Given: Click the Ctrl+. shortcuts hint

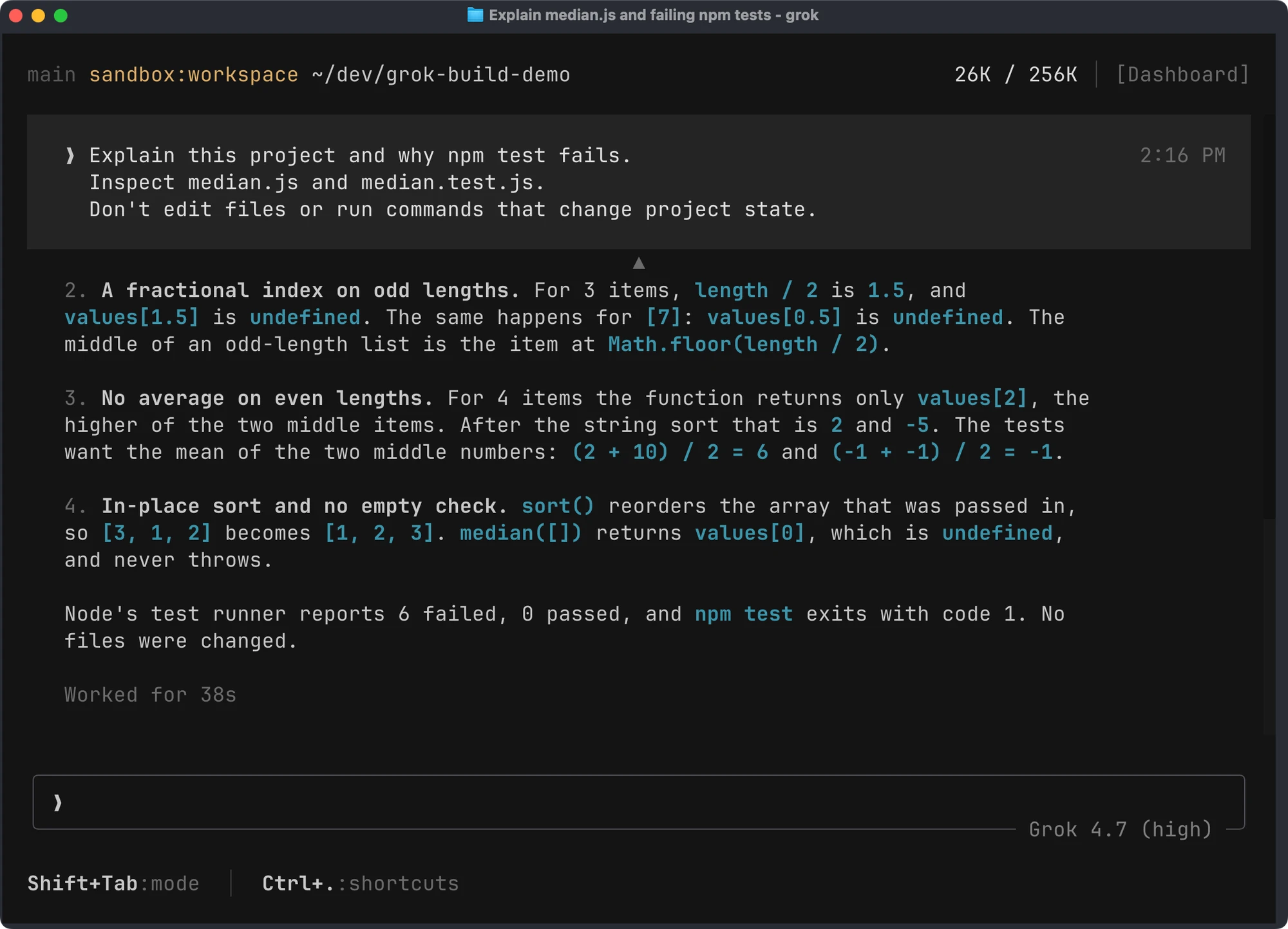Looking at the screenshot, I should tap(361, 883).
